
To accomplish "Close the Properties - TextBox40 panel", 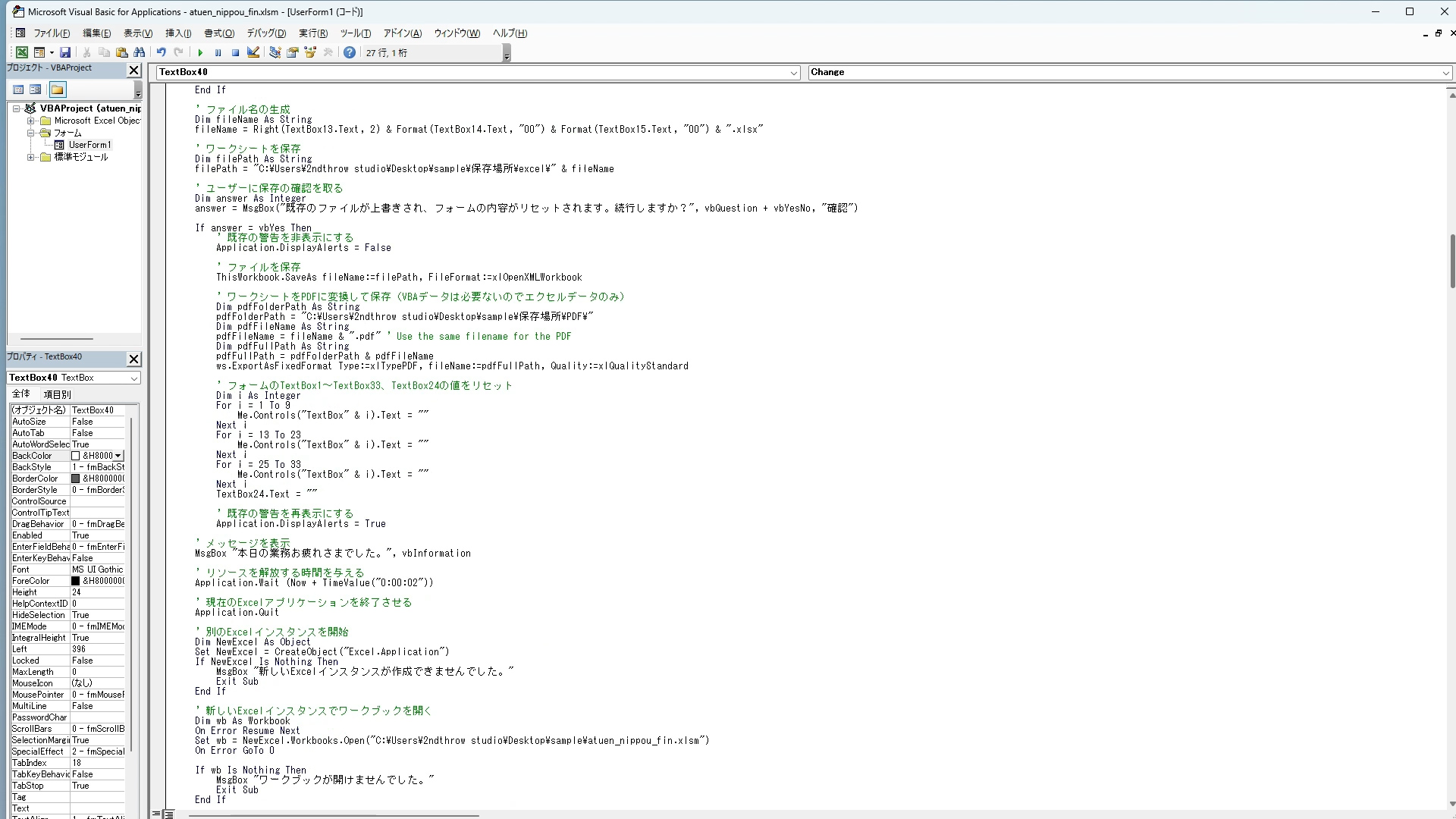I will point(133,359).
